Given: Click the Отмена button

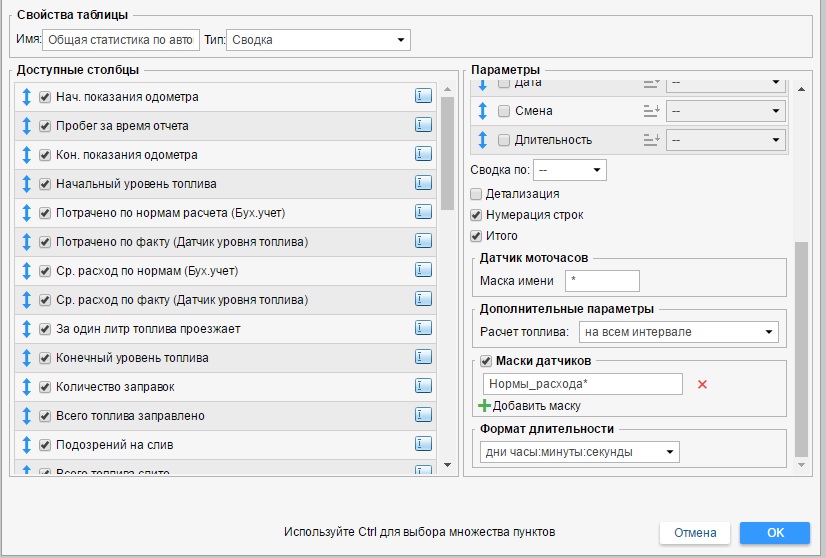Looking at the screenshot, I should click(694, 533).
